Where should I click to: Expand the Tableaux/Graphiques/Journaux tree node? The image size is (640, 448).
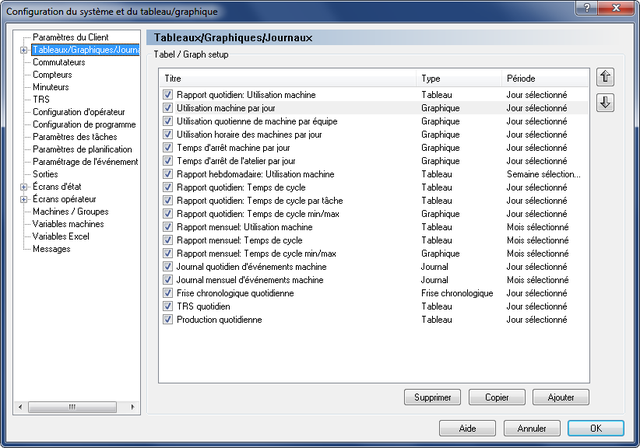tap(24, 50)
